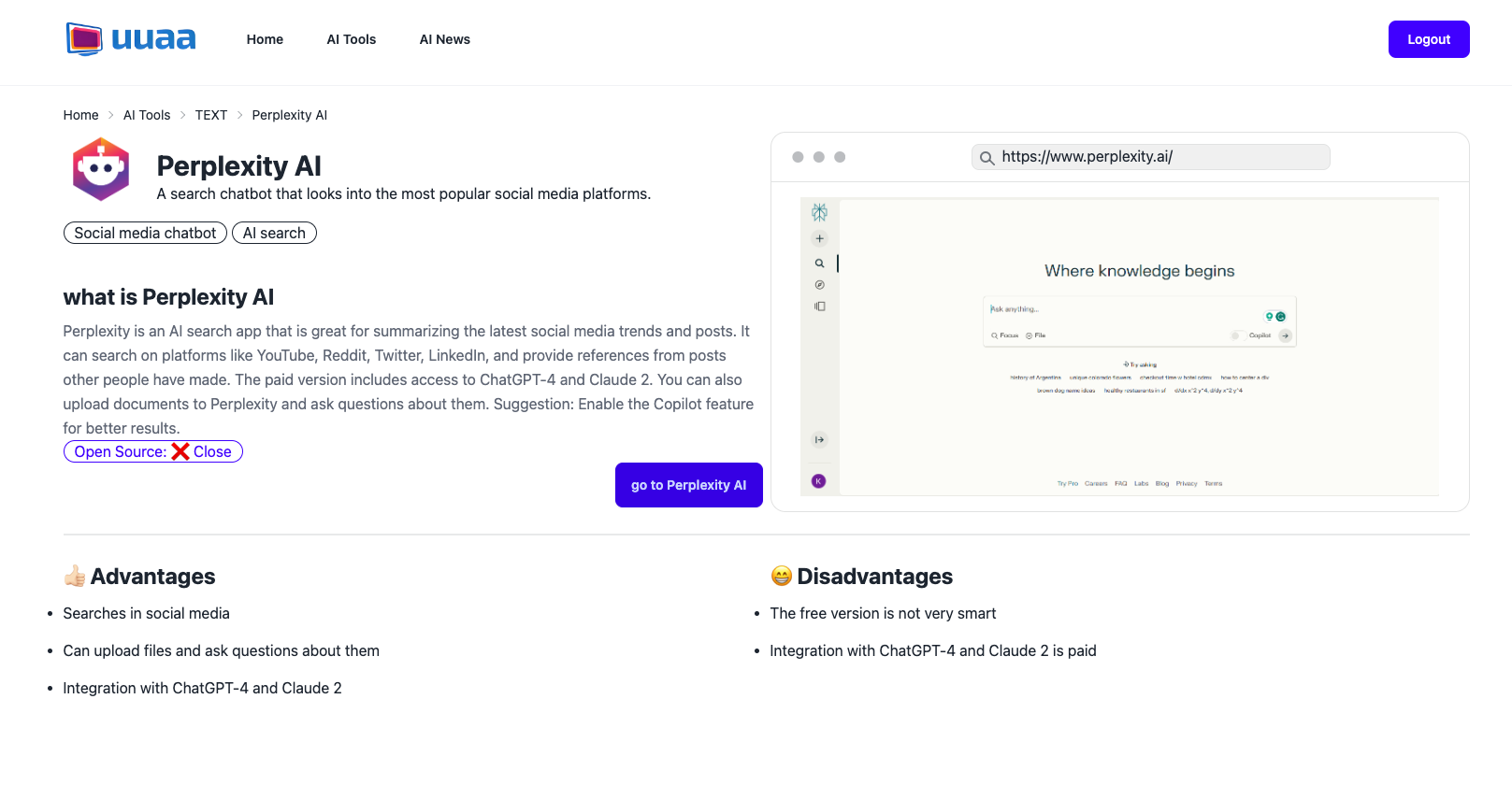Click the red X Close icon
1512x799 pixels.
click(180, 452)
